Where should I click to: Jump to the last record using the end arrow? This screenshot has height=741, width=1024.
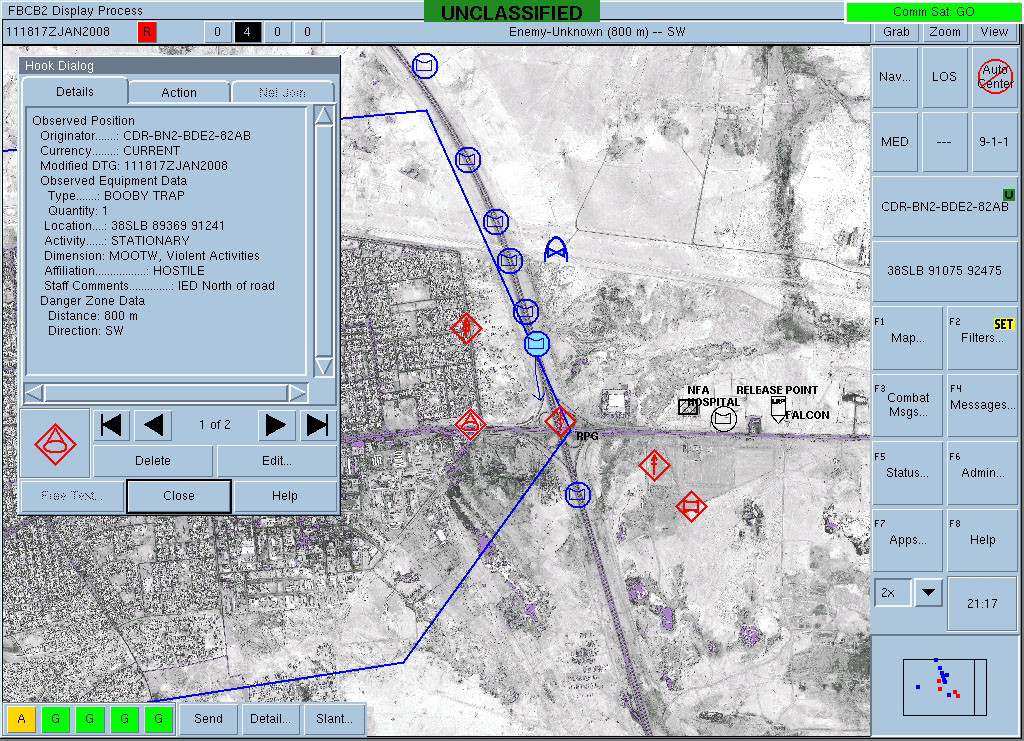[318, 425]
